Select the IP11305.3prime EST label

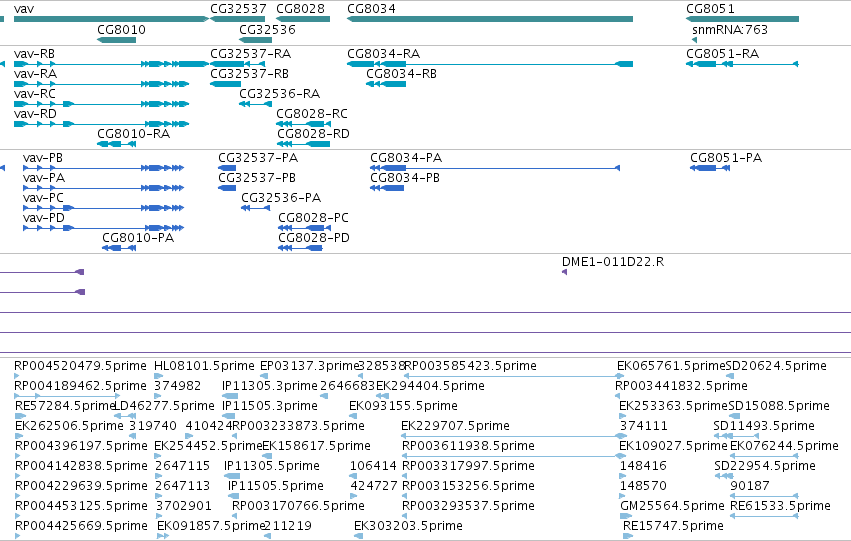270,386
